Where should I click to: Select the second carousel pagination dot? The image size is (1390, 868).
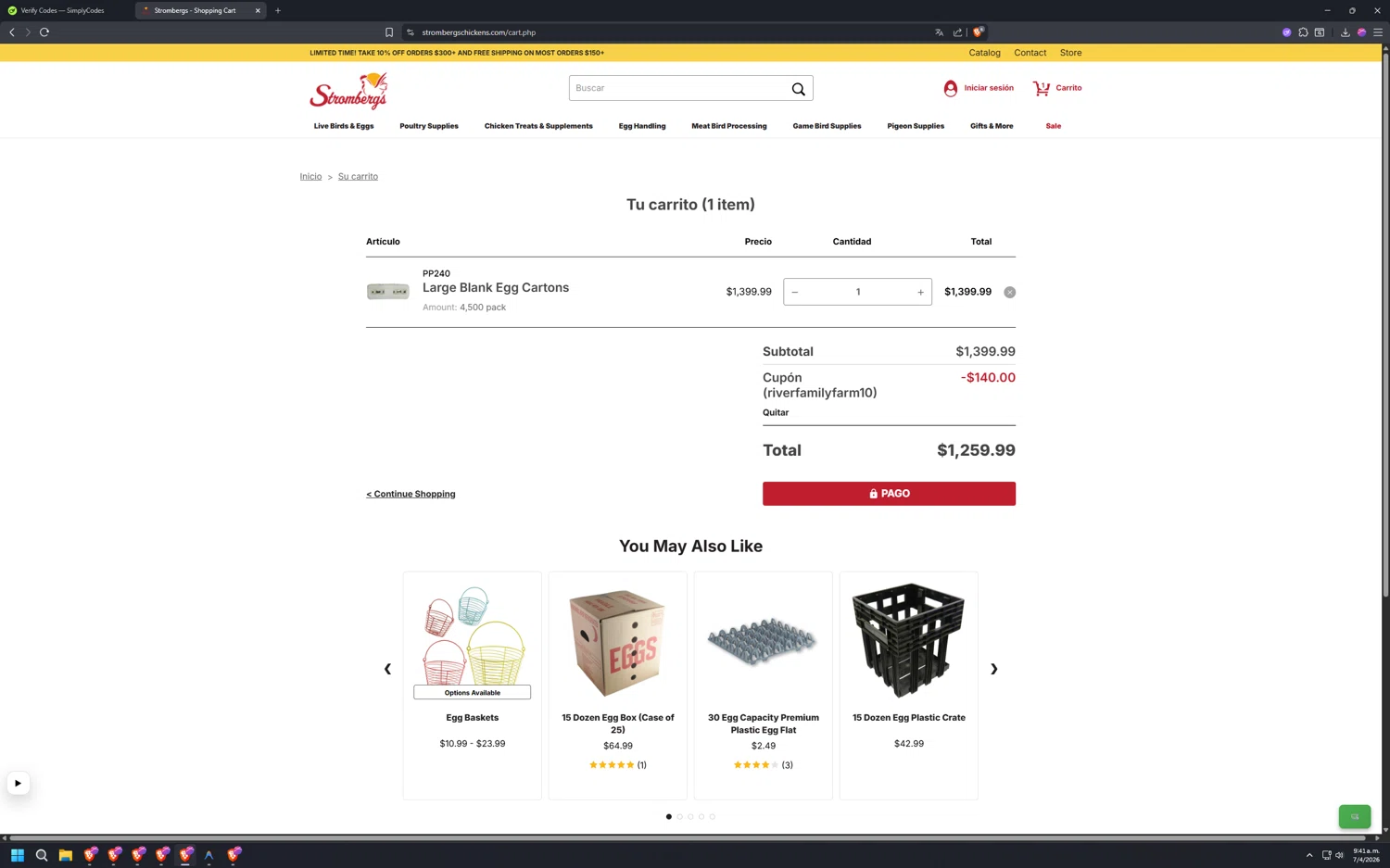(679, 817)
